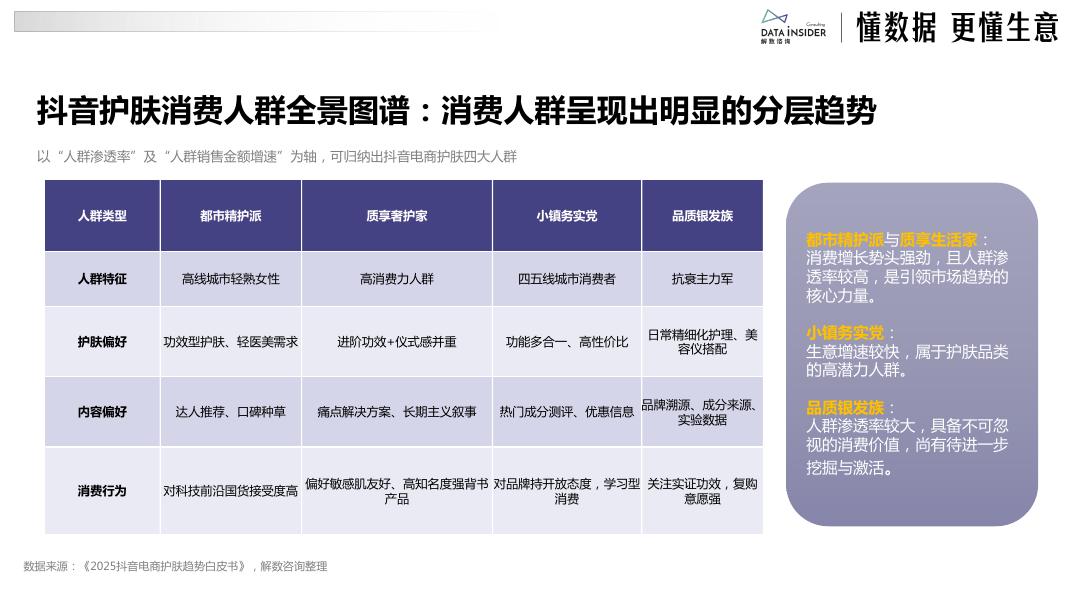Click the cell '对品牌持开放态度，学习型消费'

tap(567, 490)
